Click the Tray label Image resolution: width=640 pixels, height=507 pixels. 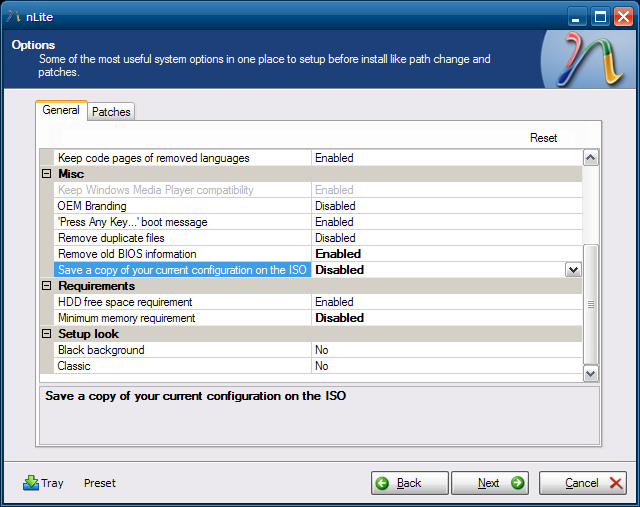click(x=52, y=483)
